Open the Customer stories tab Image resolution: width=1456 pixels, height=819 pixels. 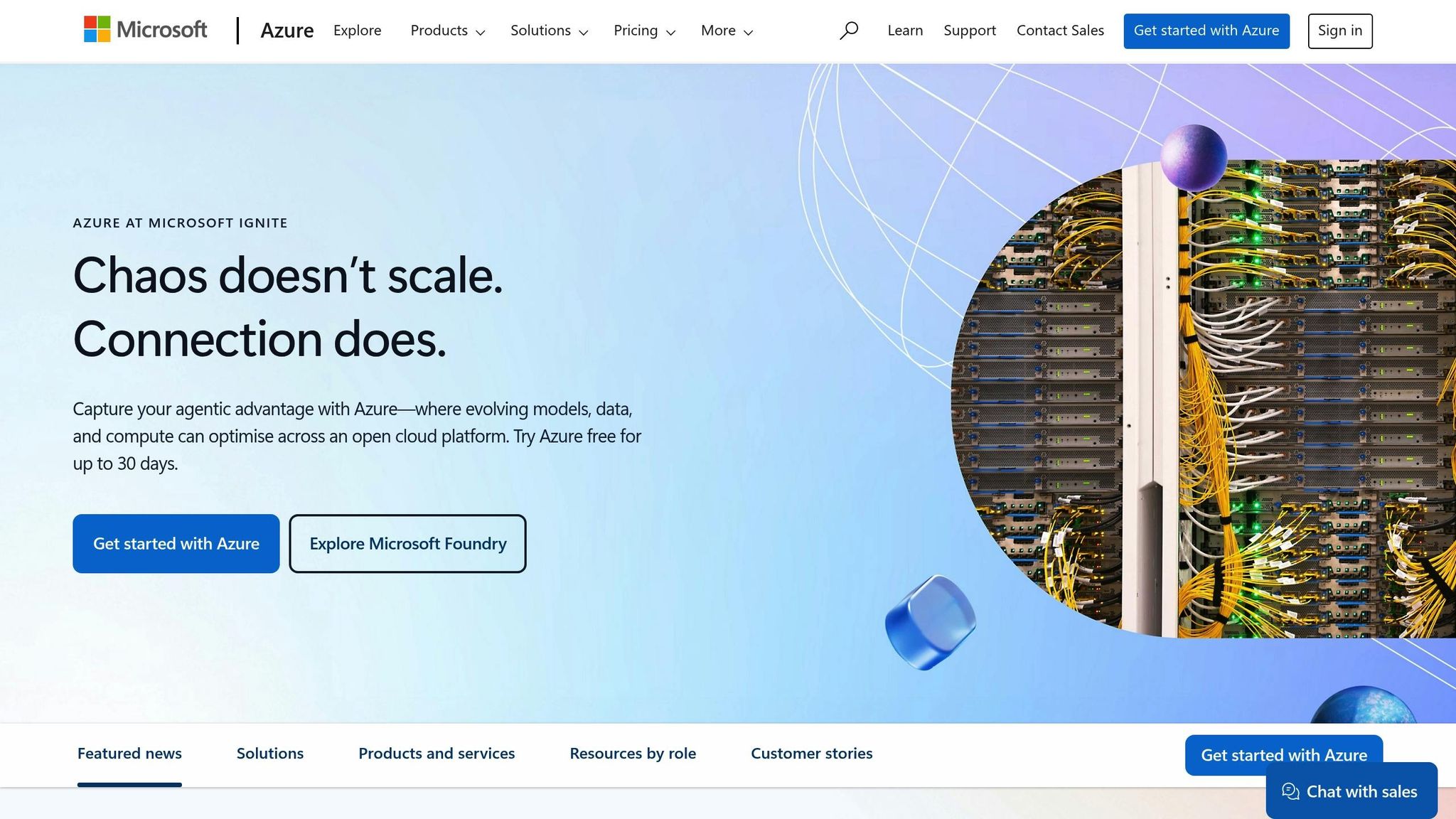pyautogui.click(x=811, y=754)
